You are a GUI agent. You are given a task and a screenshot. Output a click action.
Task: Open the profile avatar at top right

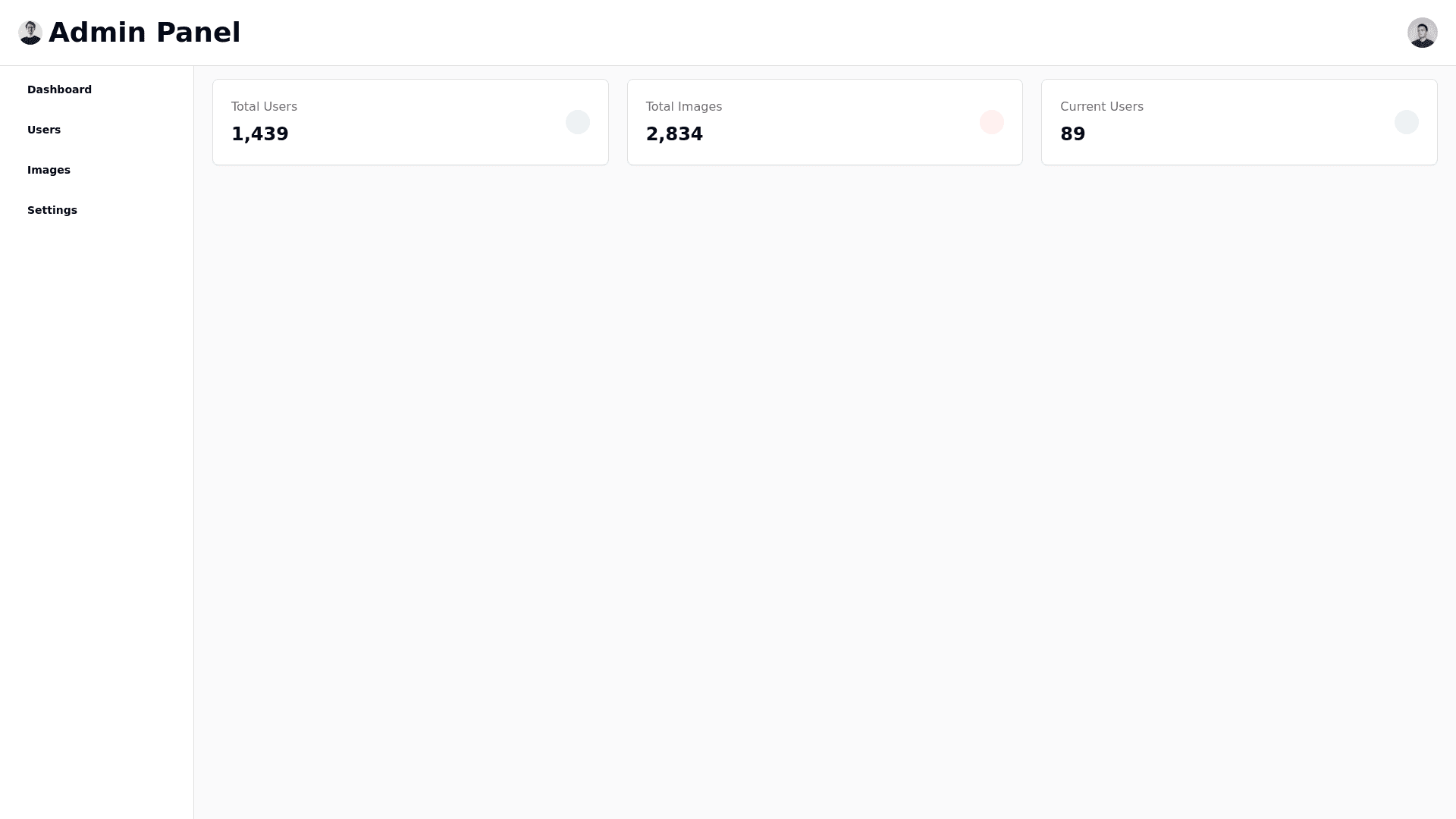tap(1422, 33)
